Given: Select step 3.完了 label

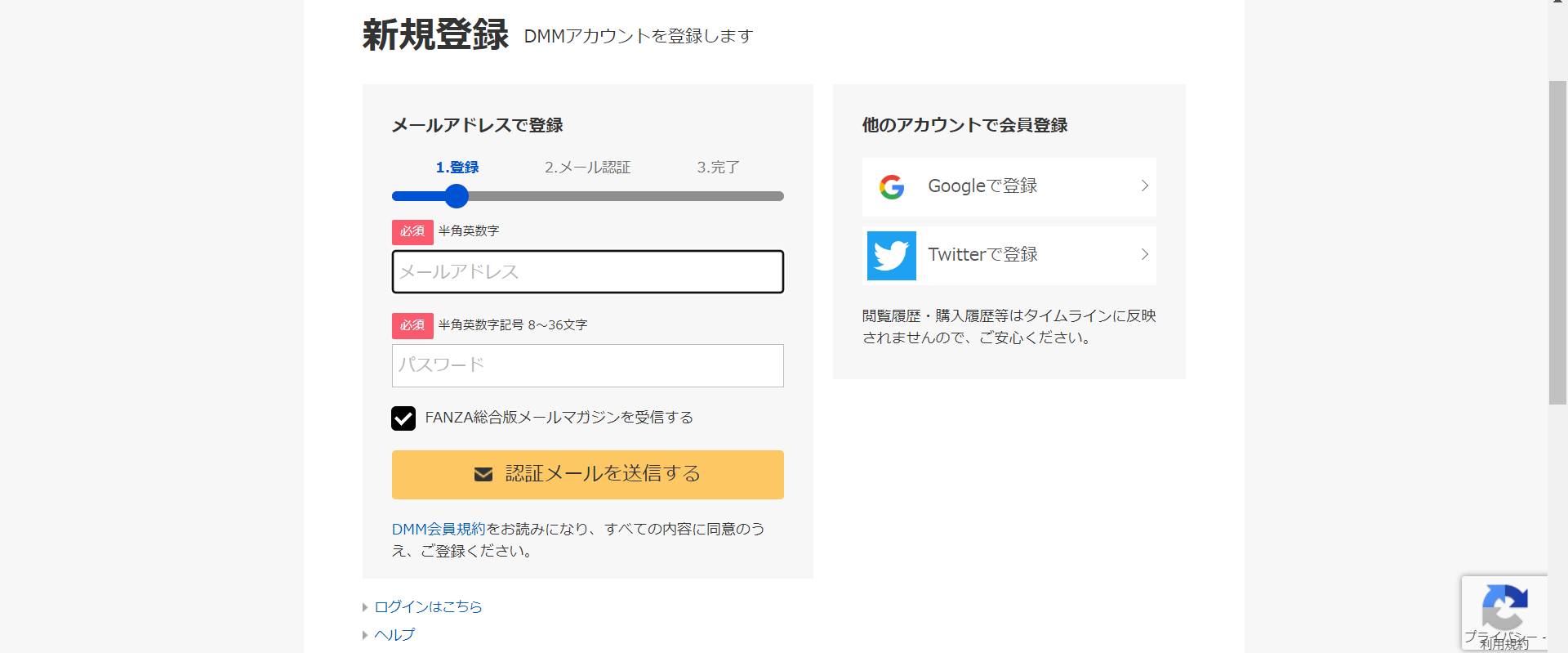Looking at the screenshot, I should pyautogui.click(x=719, y=168).
